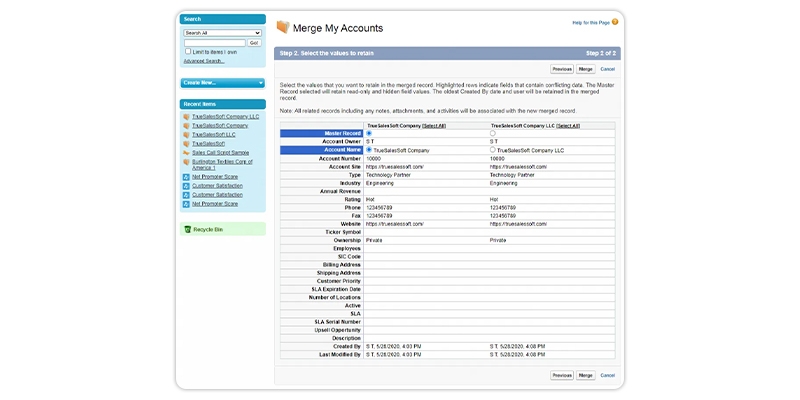Click Select All for TrueSalesSoft Company LLC column
Viewport: 800px width, 400px height.
point(568,125)
